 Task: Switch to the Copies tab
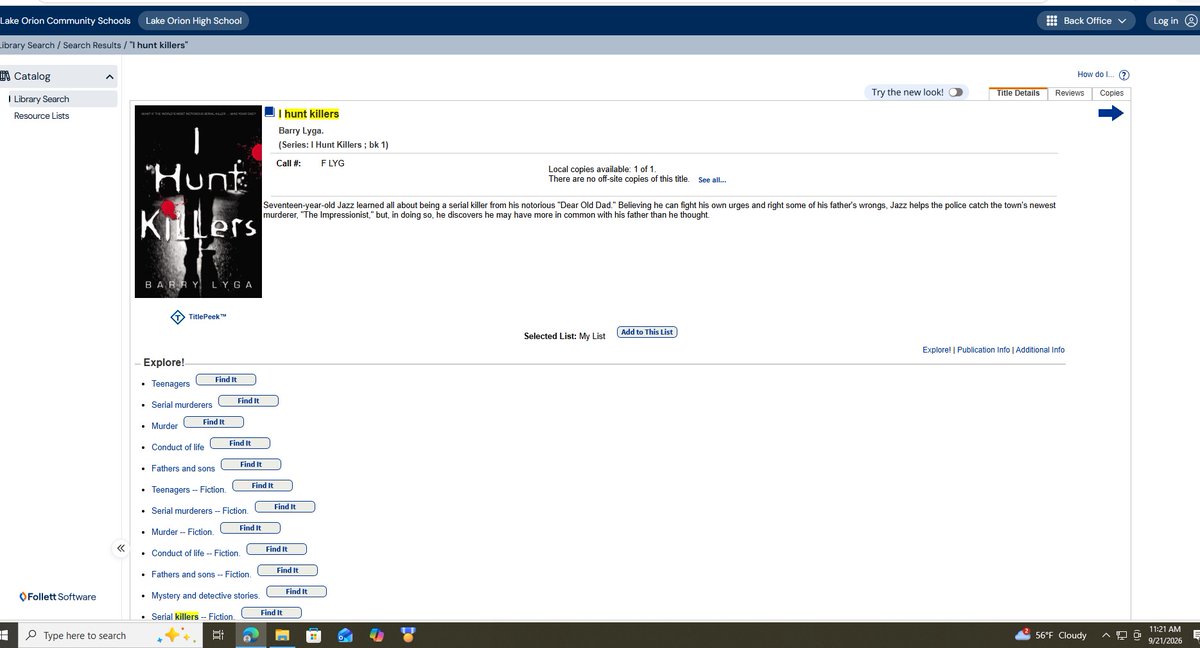tap(1111, 93)
